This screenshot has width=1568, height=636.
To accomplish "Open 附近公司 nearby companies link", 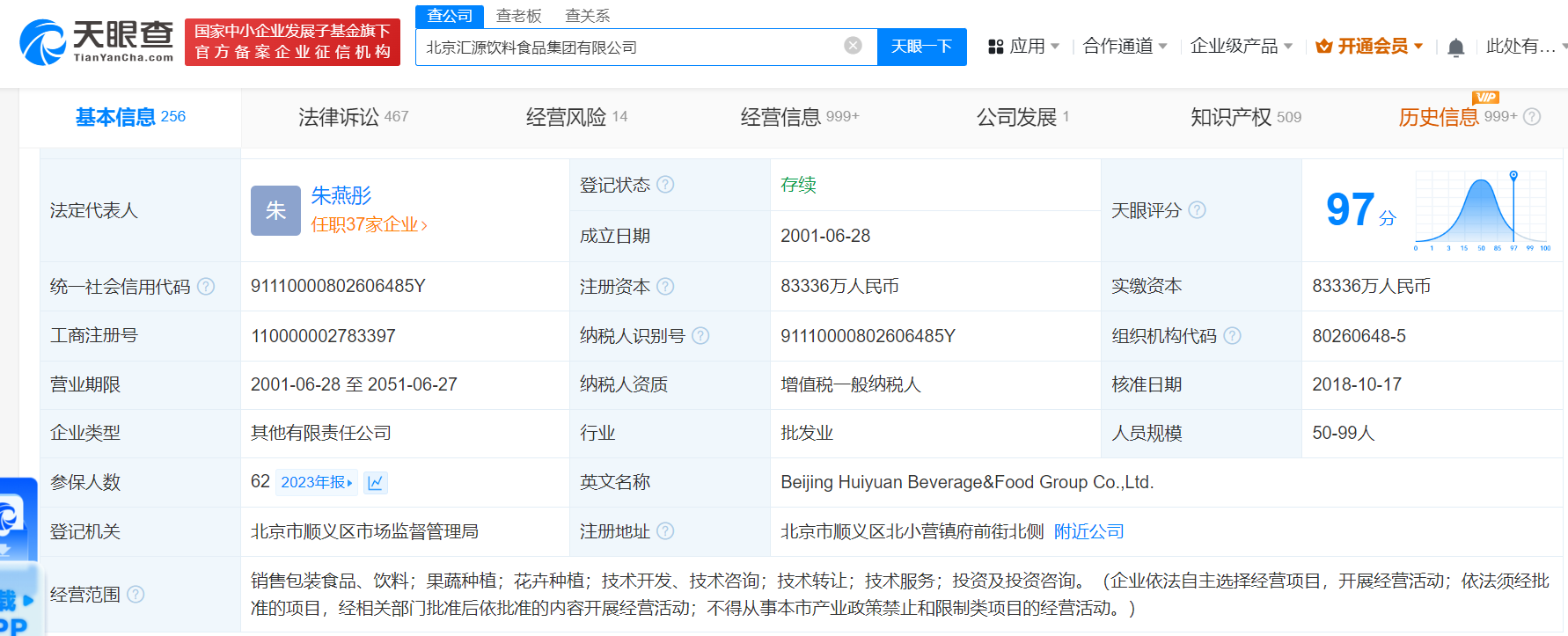I will pyautogui.click(x=1088, y=531).
